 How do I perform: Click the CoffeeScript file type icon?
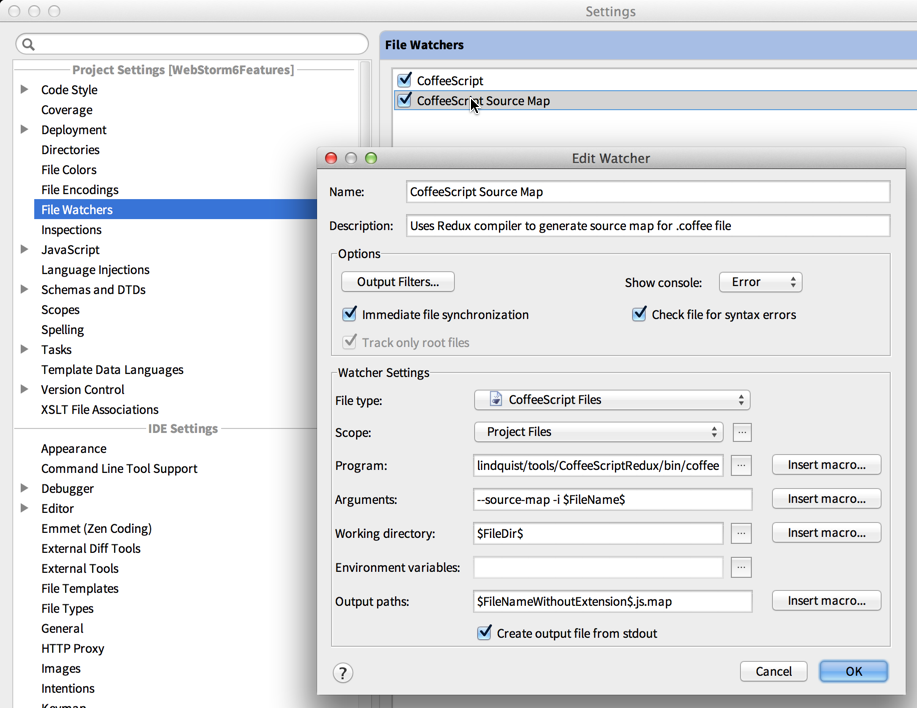[x=495, y=399]
